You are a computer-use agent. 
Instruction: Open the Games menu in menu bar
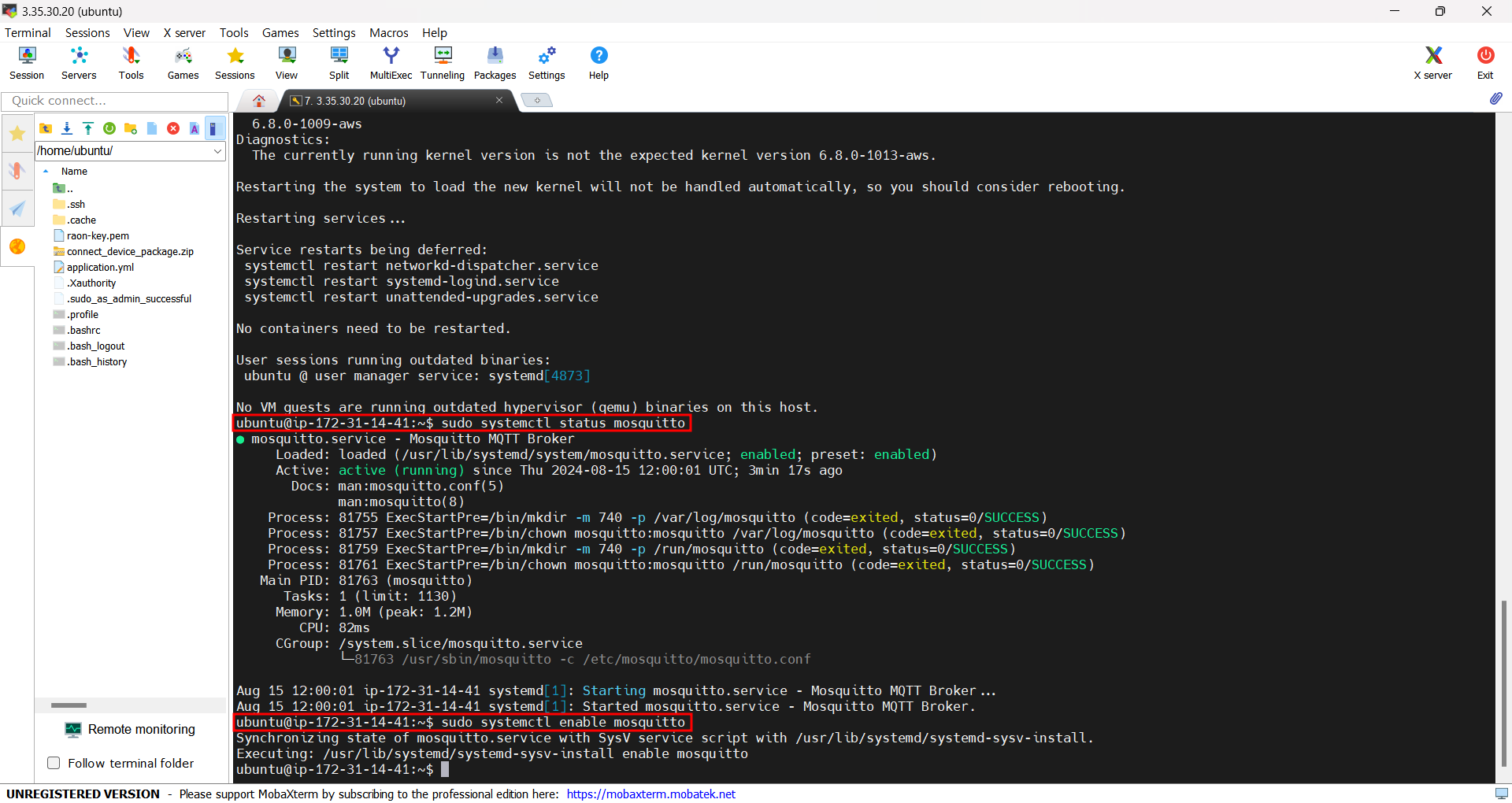[280, 32]
